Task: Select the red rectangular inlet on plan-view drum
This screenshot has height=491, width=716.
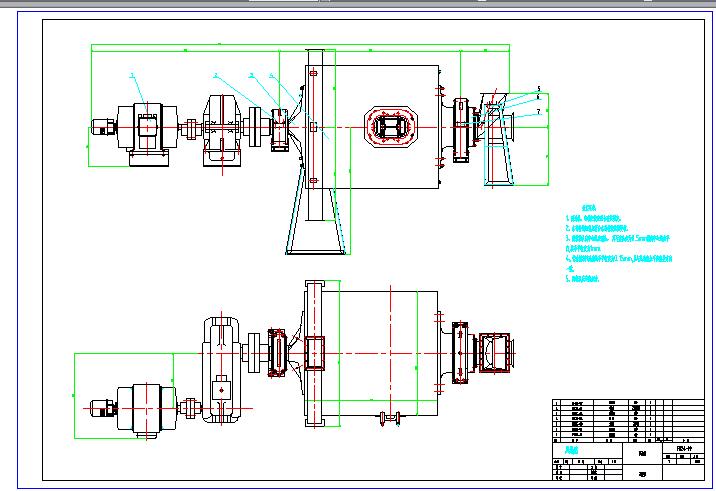Action: [314, 353]
